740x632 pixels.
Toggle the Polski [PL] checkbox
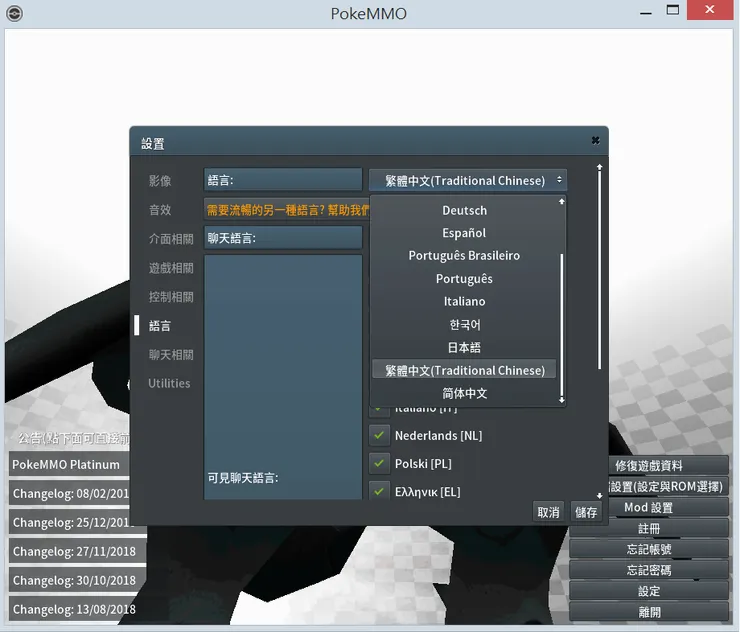tap(379, 463)
